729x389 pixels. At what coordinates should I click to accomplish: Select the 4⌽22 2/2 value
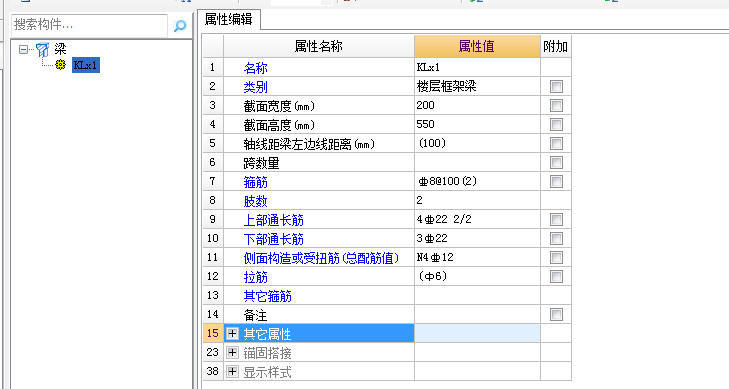pyautogui.click(x=477, y=219)
